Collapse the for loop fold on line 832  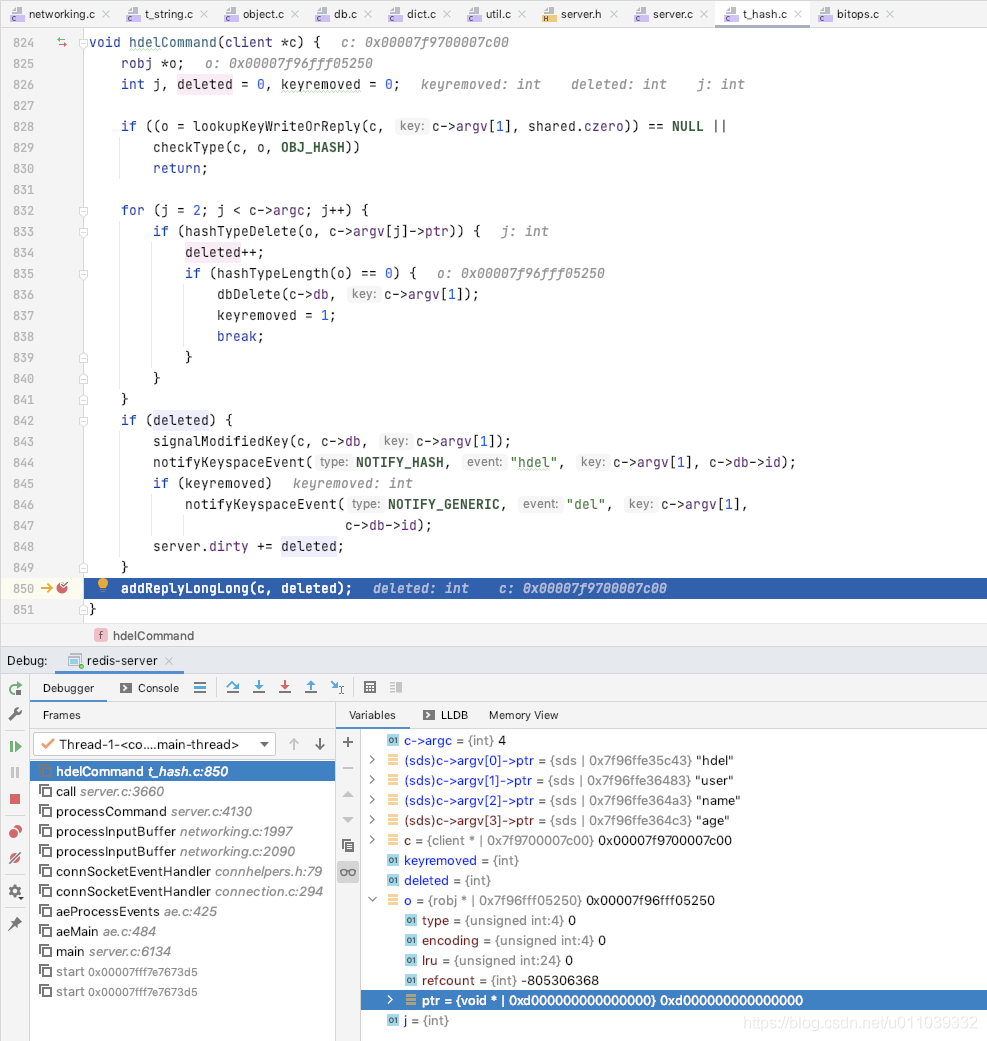[83, 211]
